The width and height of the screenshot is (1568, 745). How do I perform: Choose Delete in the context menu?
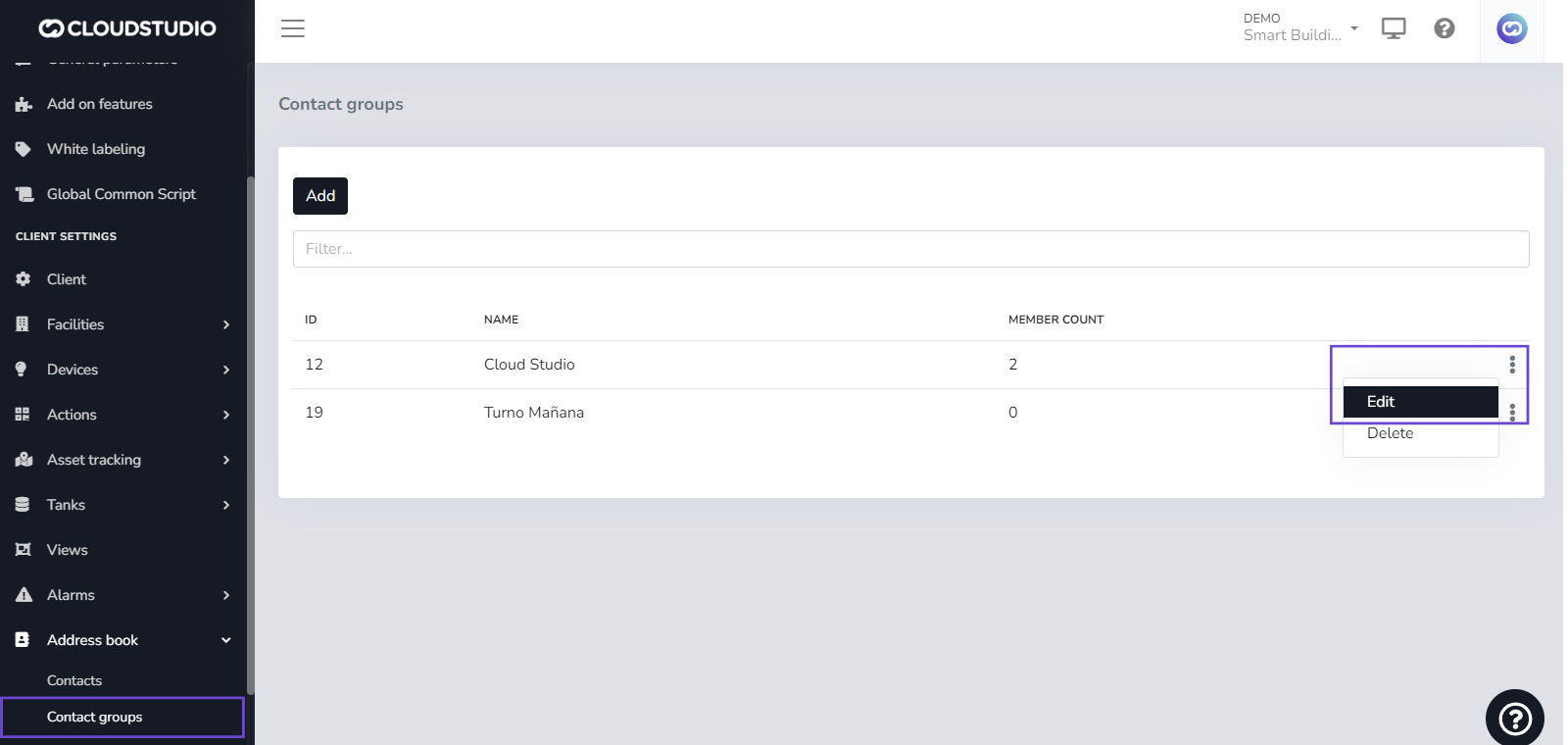[x=1391, y=434]
